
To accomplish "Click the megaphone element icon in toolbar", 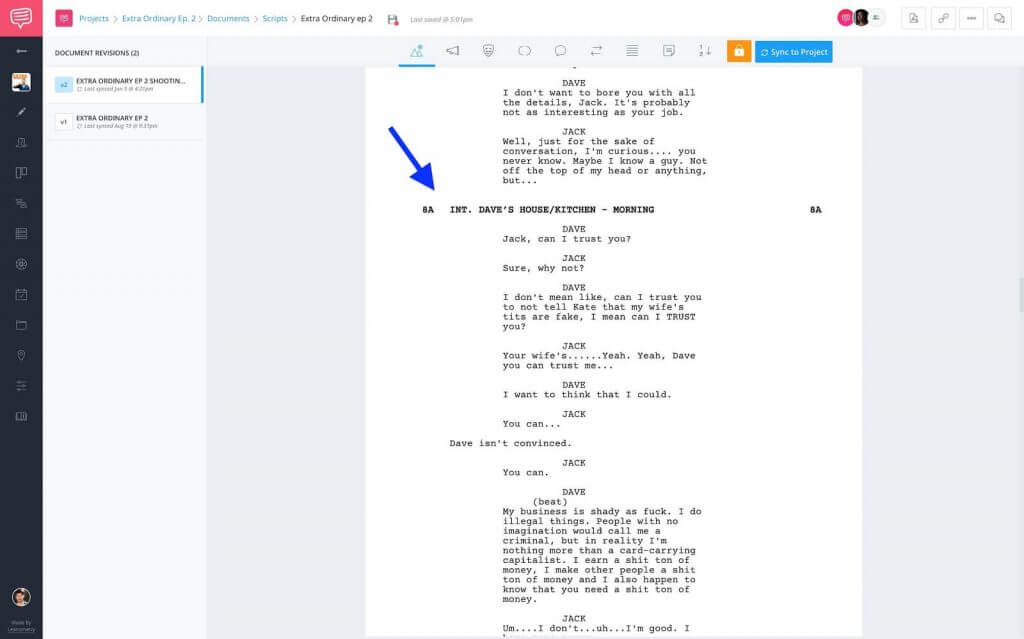I will pos(452,51).
